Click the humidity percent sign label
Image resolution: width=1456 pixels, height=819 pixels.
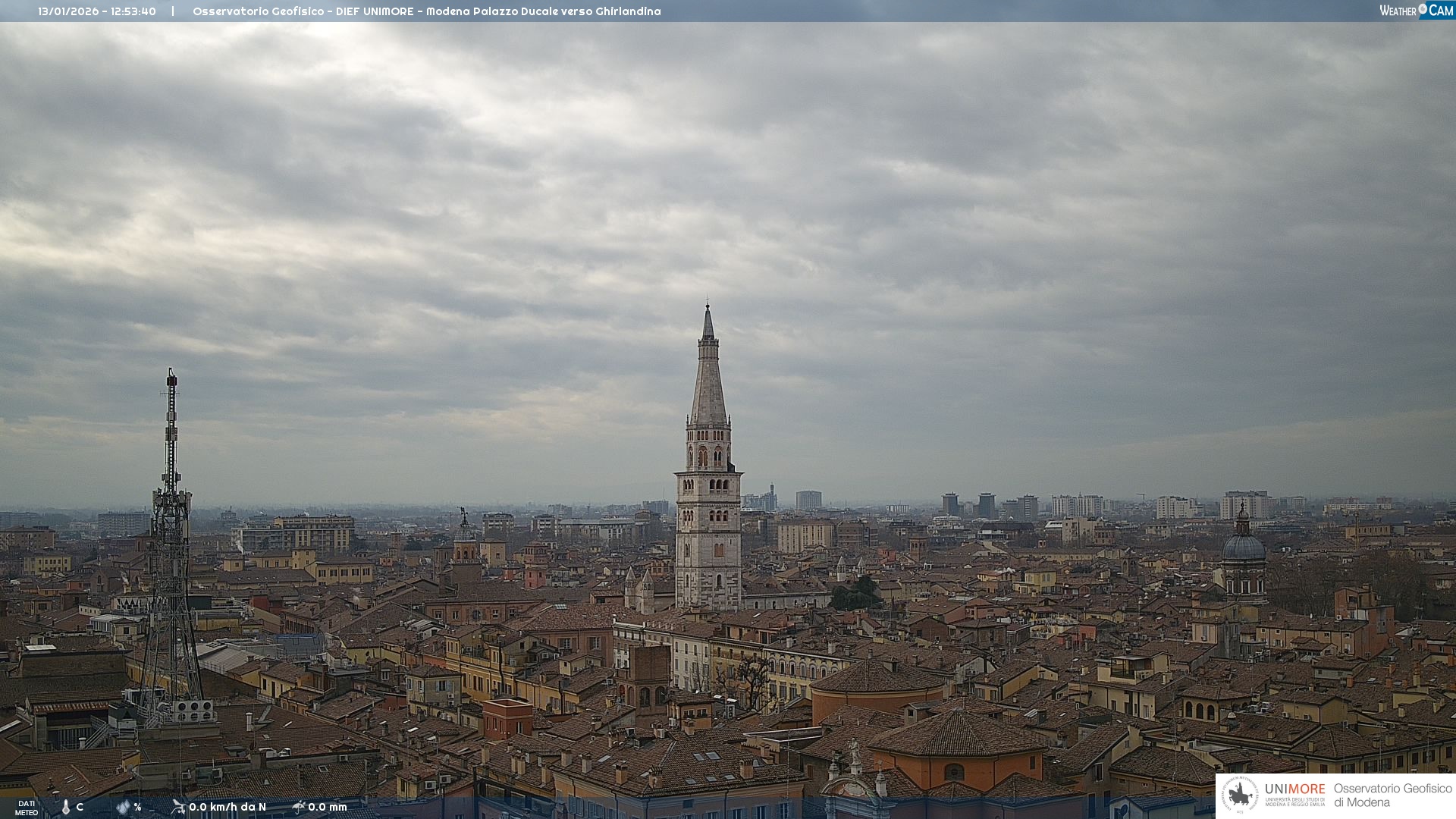coord(138,807)
